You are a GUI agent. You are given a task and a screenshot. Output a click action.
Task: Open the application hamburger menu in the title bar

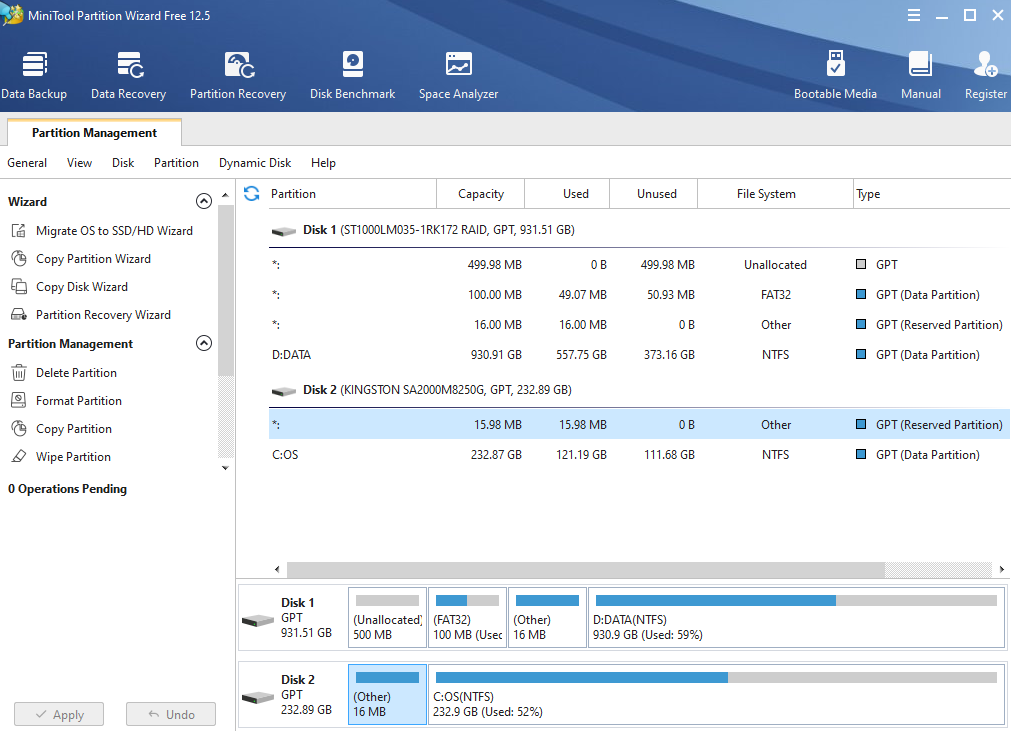[913, 15]
